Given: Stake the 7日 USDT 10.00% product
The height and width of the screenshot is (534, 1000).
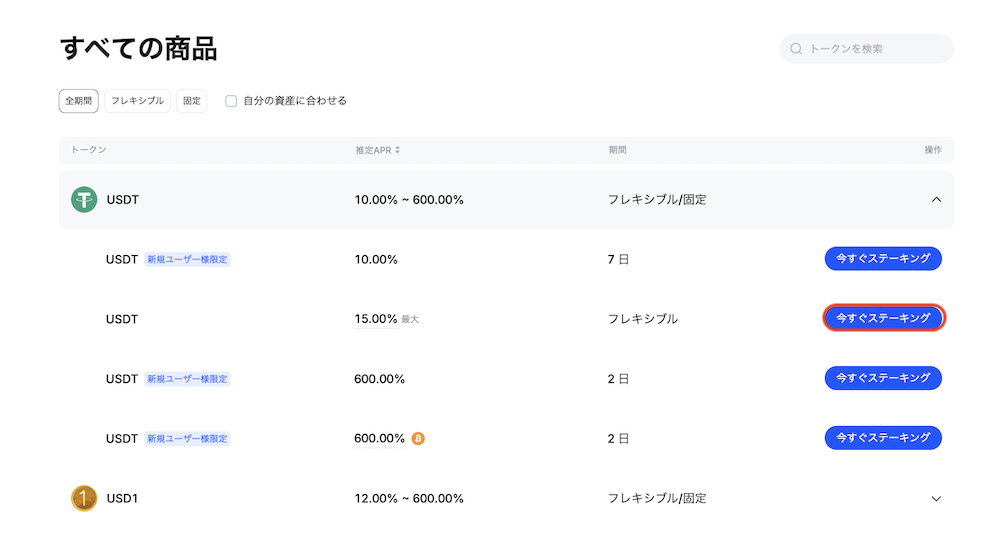Looking at the screenshot, I should 883,258.
